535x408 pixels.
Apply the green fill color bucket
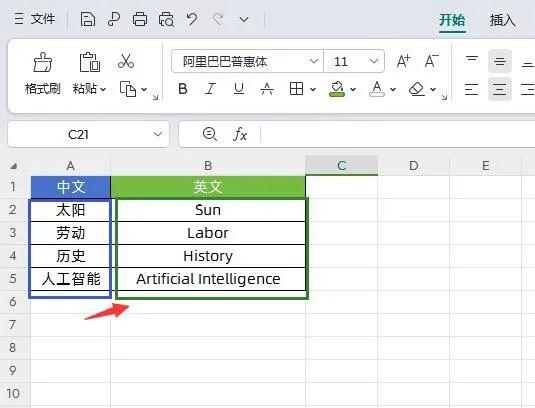pyautogui.click(x=337, y=89)
